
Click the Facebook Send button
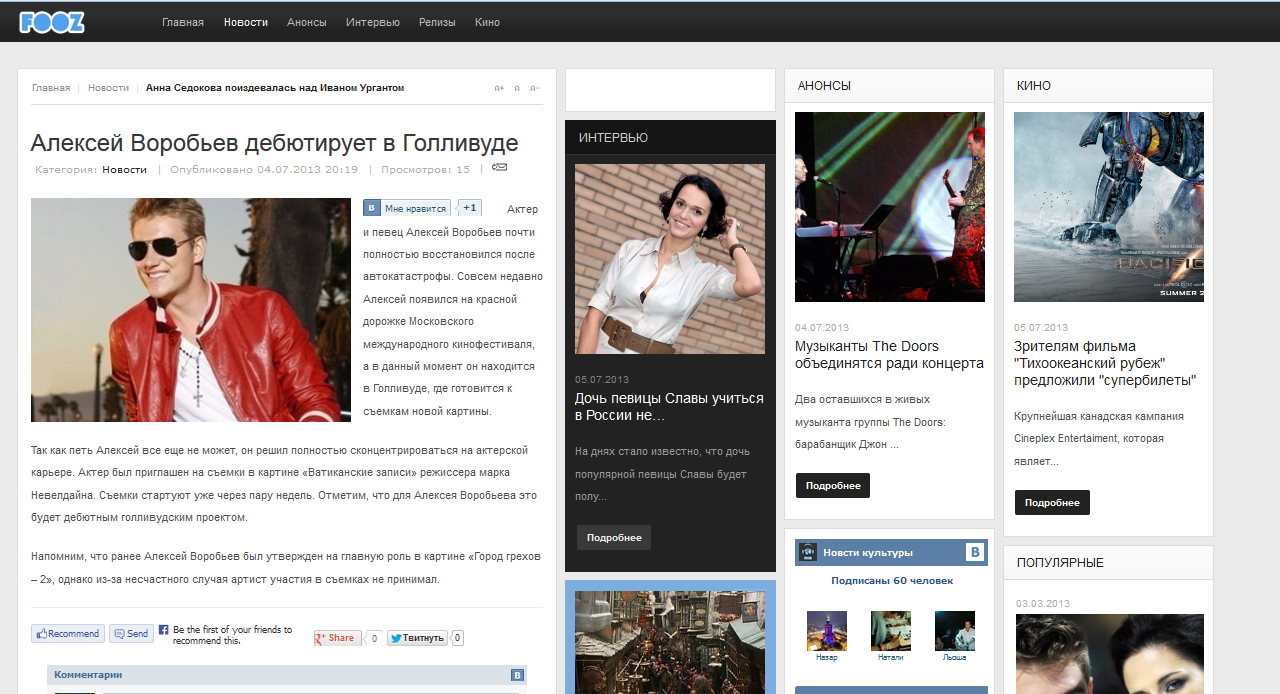click(131, 633)
